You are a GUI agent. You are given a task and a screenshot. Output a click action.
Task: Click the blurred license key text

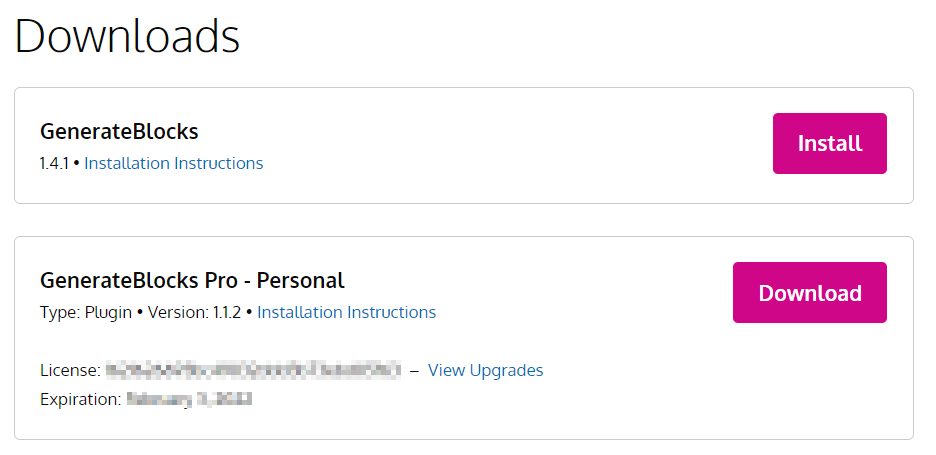point(253,370)
